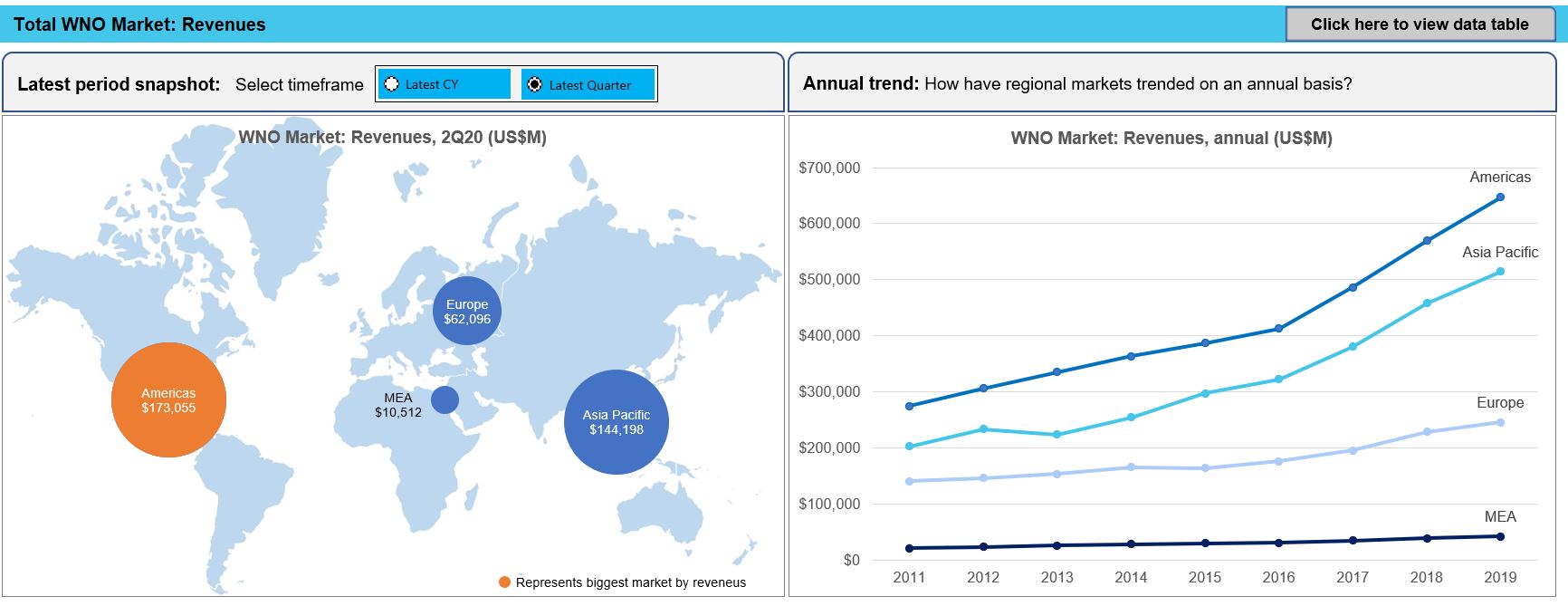Click the $700,000 y-axis label
The width and height of the screenshot is (1568, 606).
[829, 168]
